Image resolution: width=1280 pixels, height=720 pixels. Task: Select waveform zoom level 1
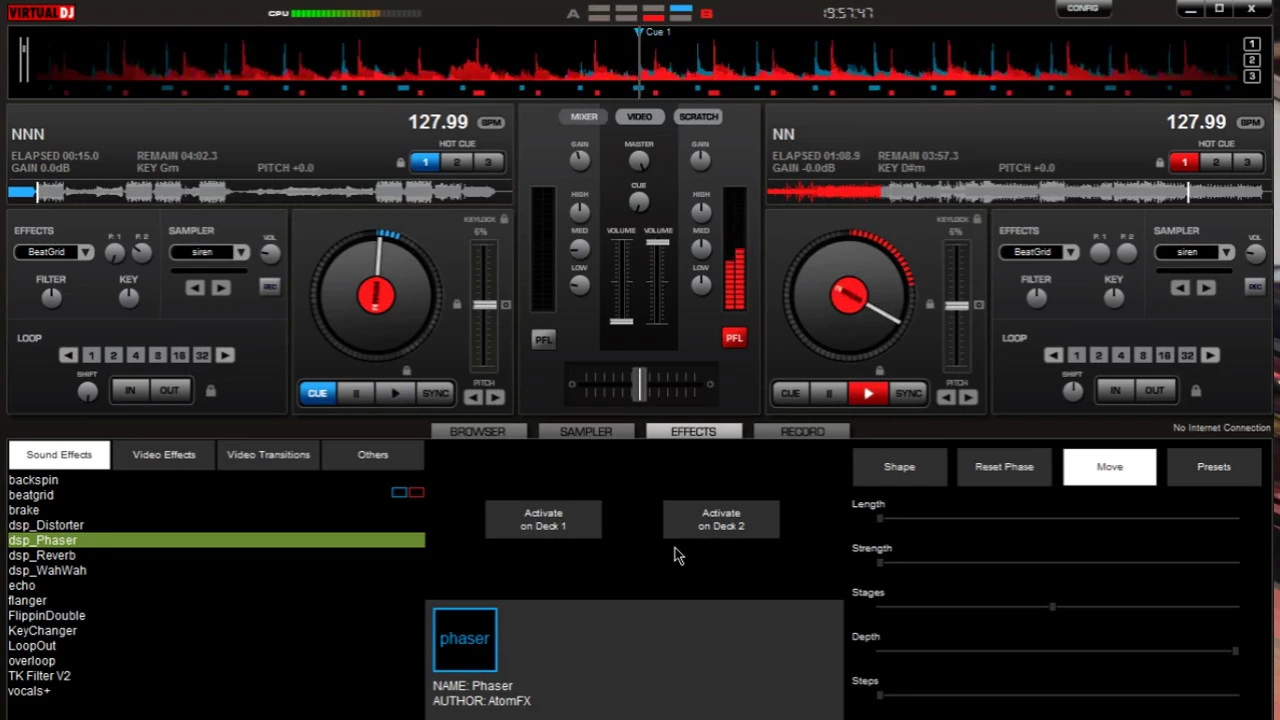click(1251, 45)
